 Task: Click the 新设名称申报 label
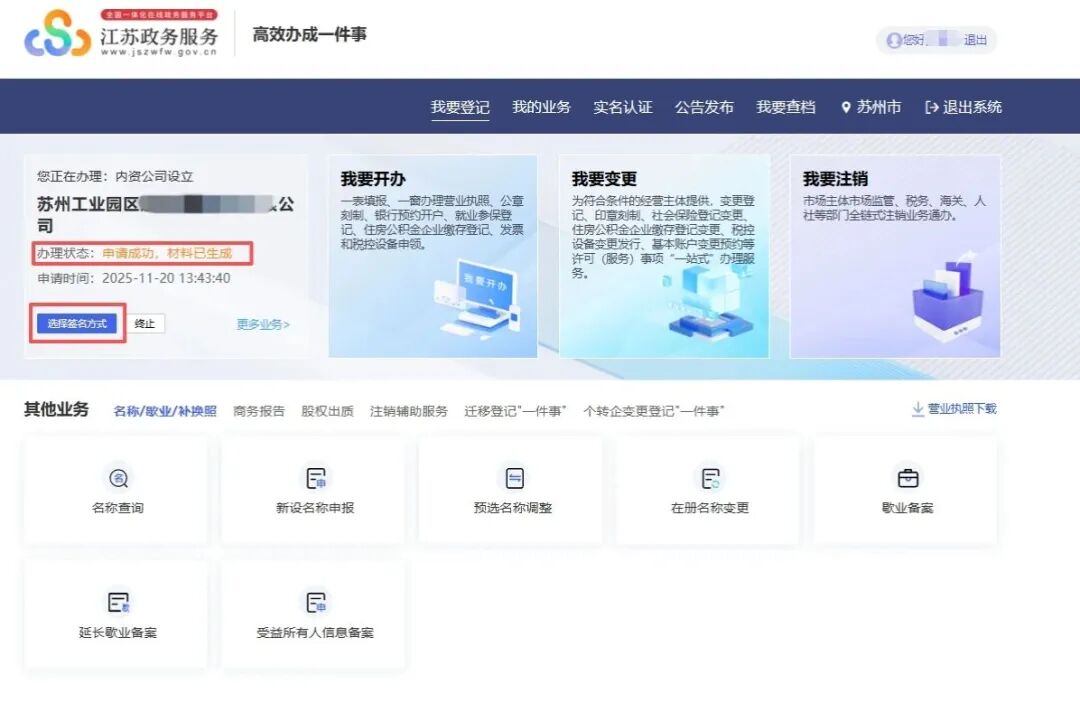(x=315, y=508)
